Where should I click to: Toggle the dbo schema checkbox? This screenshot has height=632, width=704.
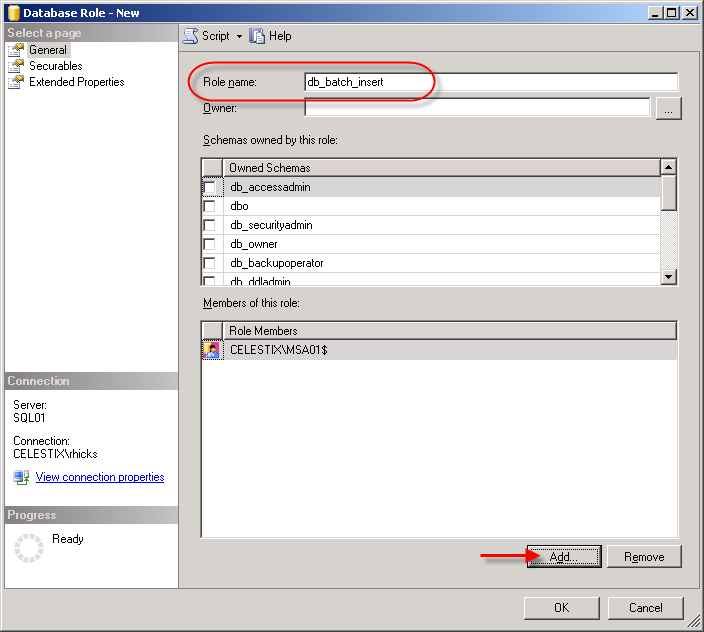210,206
